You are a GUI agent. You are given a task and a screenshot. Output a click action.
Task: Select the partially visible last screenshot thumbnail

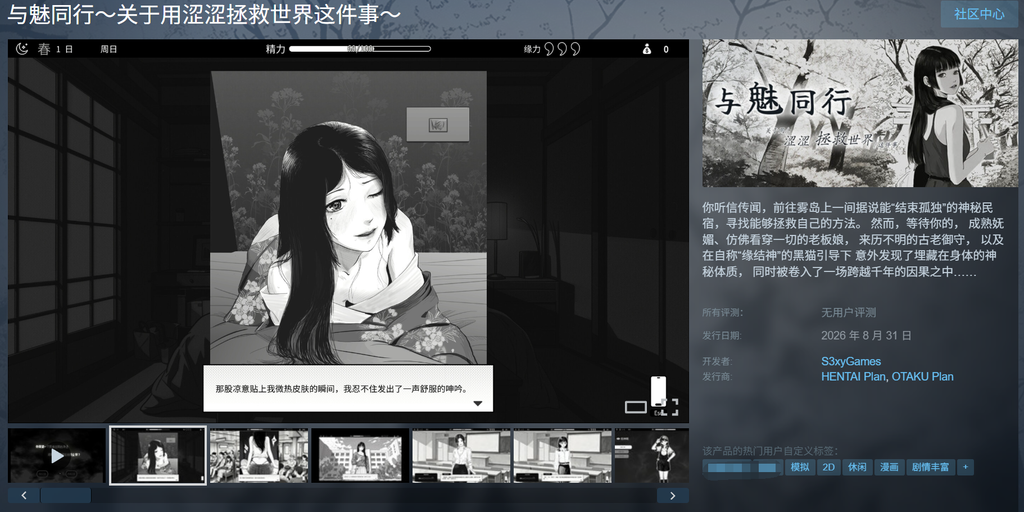click(652, 455)
